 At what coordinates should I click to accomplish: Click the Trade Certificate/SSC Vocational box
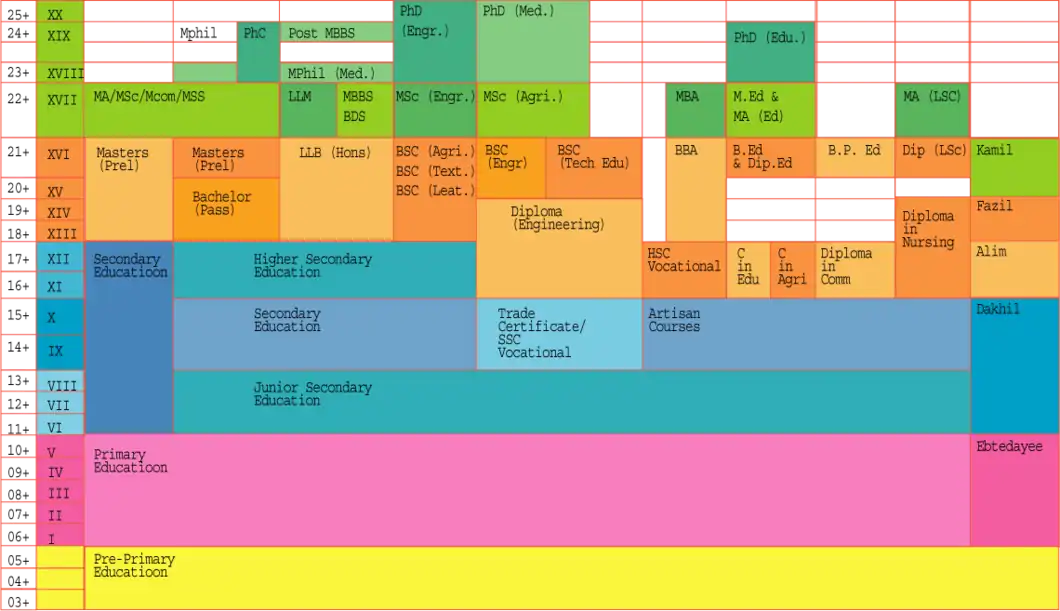558,334
